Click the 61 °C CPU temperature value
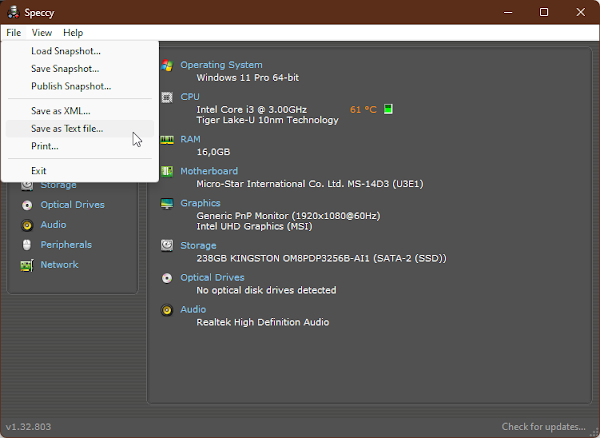The height and width of the screenshot is (438, 600). [x=363, y=110]
